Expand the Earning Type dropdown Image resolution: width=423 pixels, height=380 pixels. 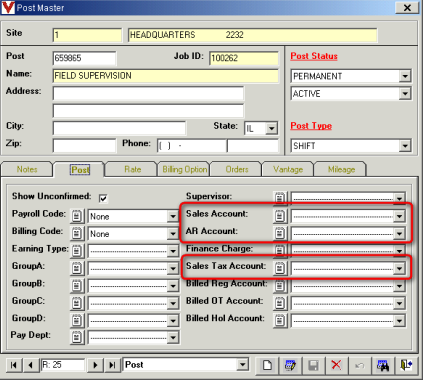pyautogui.click(x=173, y=251)
